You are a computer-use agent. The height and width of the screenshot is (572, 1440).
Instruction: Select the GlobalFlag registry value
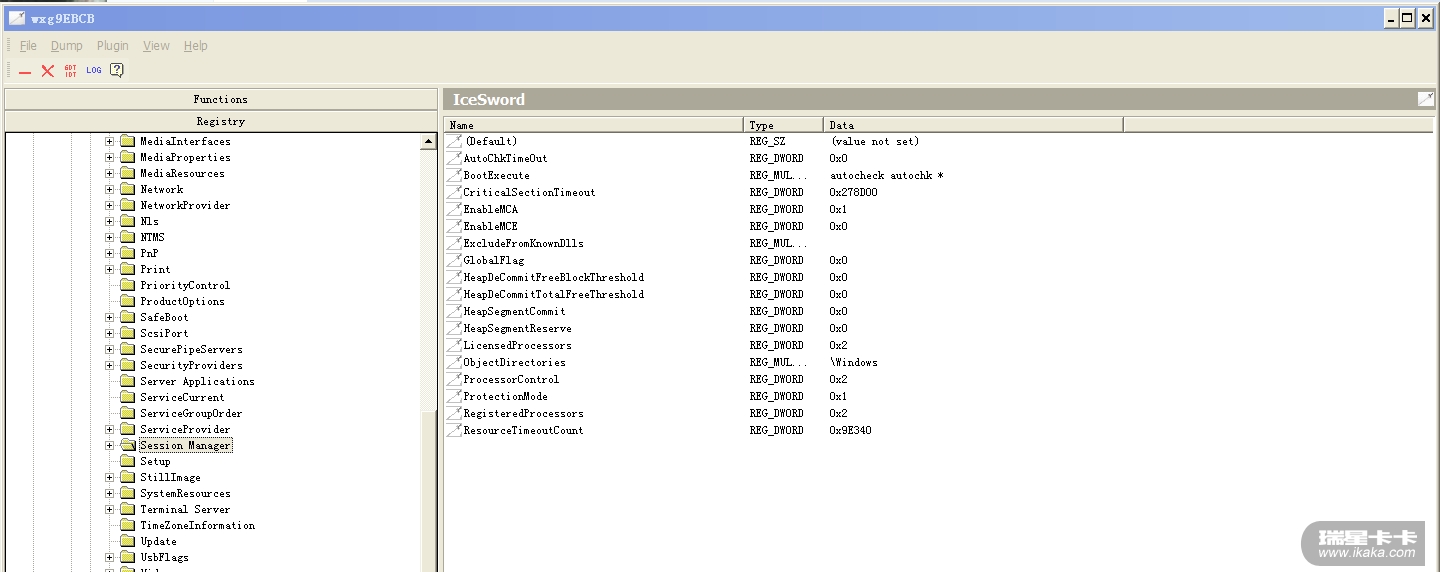point(493,260)
